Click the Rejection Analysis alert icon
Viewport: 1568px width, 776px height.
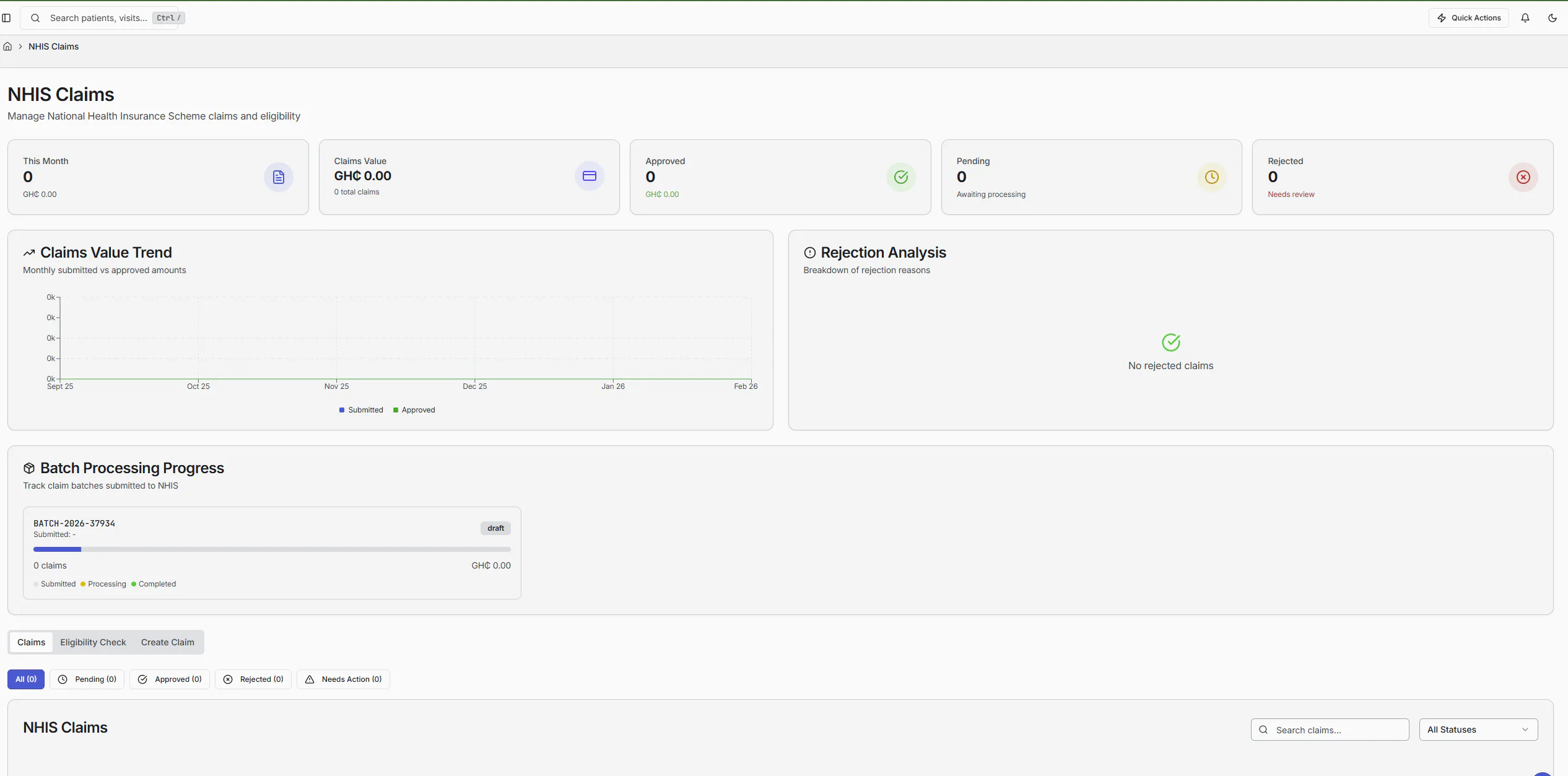pyautogui.click(x=809, y=253)
